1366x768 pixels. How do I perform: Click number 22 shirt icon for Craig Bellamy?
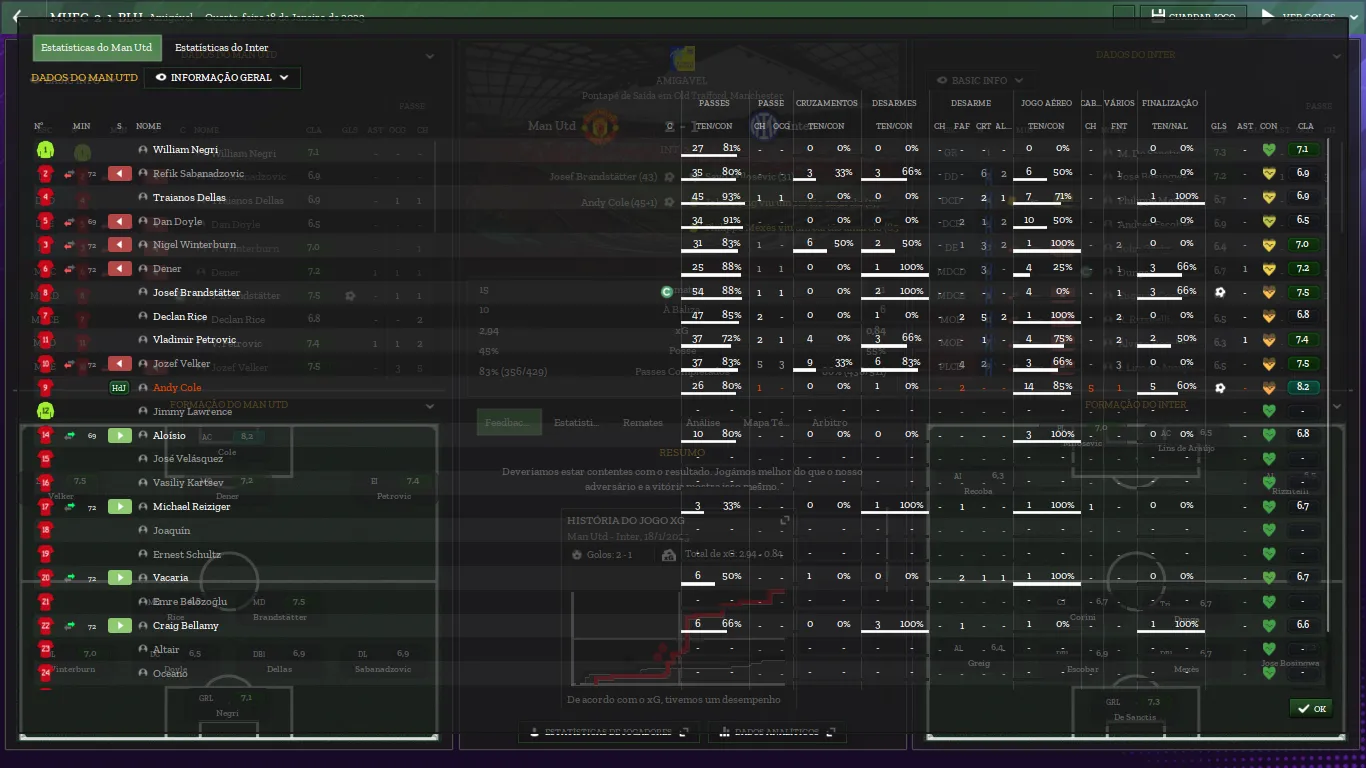click(45, 626)
